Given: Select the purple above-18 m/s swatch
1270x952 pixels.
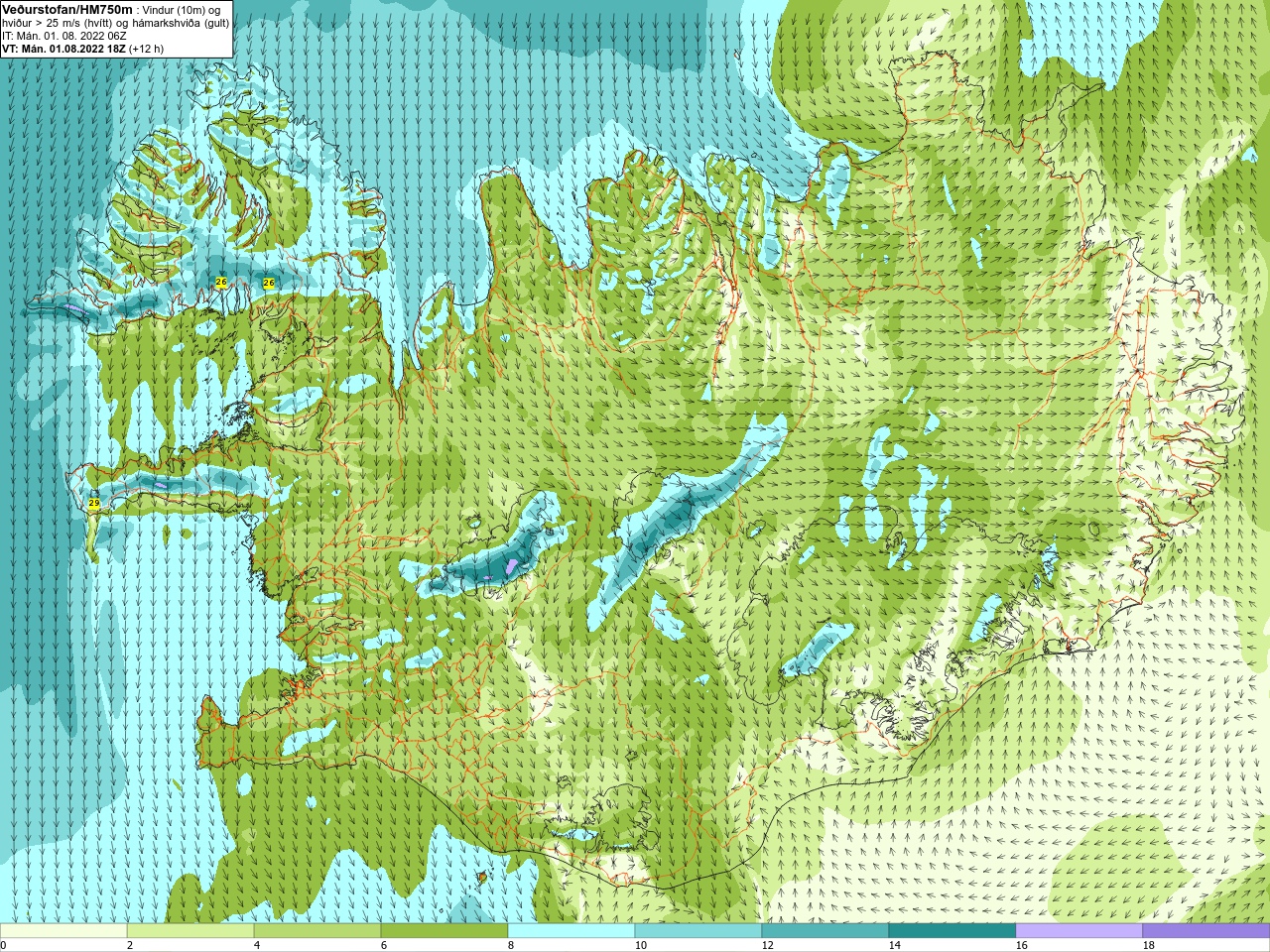Looking at the screenshot, I should [x=1206, y=931].
